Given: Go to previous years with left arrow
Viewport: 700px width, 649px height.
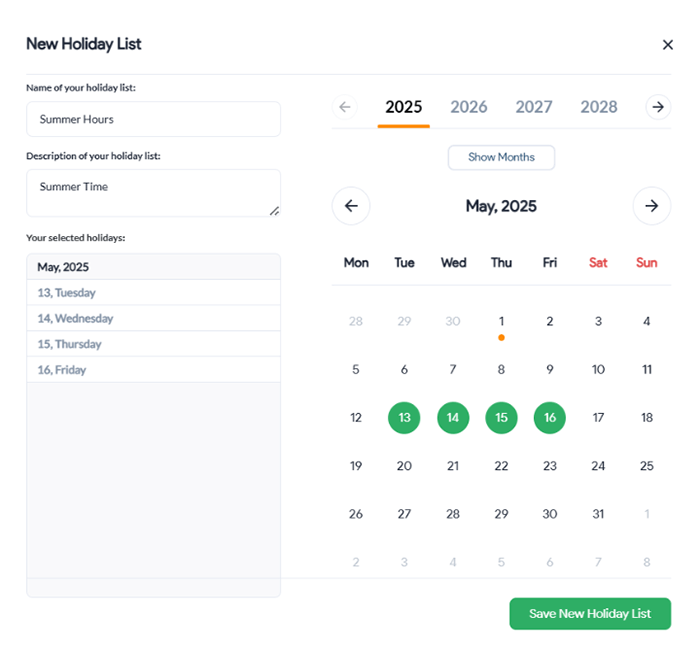Looking at the screenshot, I should (345, 107).
